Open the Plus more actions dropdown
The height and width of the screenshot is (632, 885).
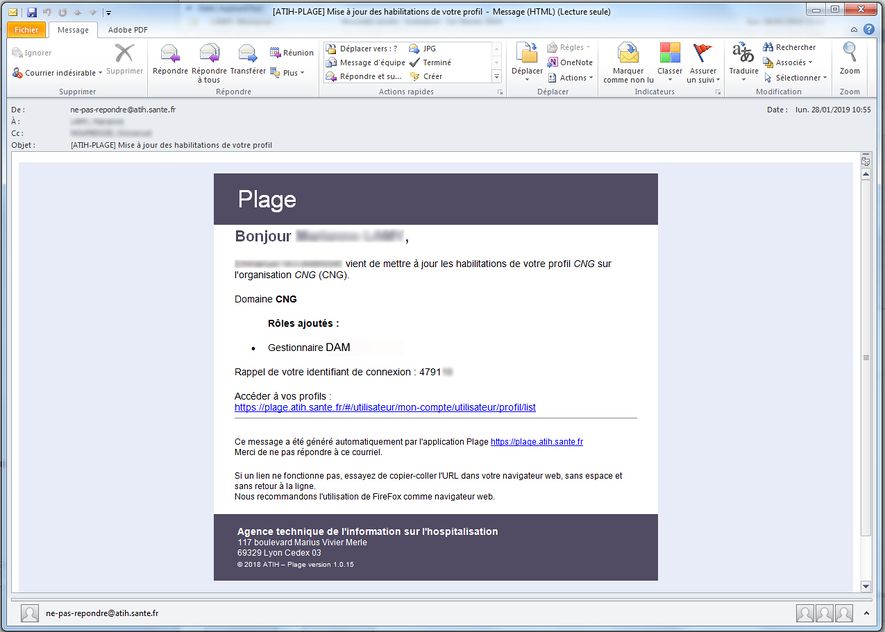289,73
